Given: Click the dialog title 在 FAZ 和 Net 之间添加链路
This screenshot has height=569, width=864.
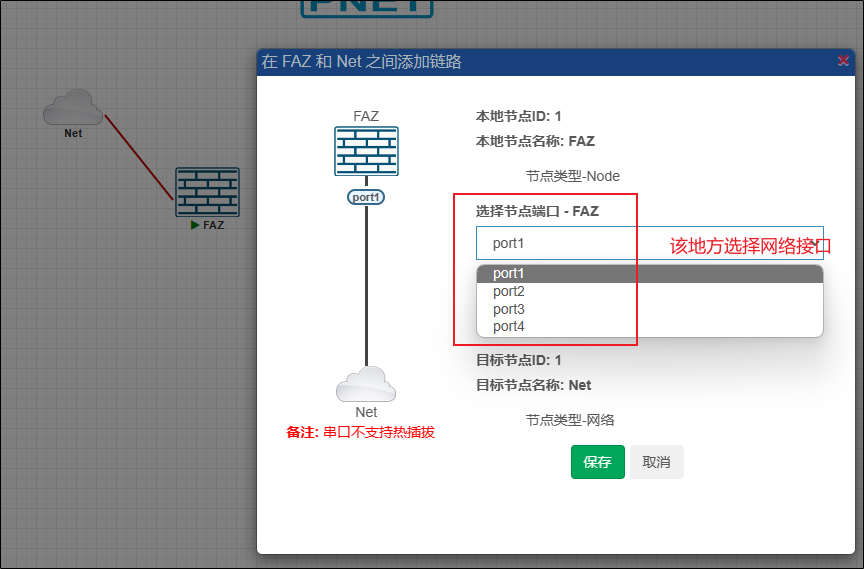Looking at the screenshot, I should click(361, 61).
